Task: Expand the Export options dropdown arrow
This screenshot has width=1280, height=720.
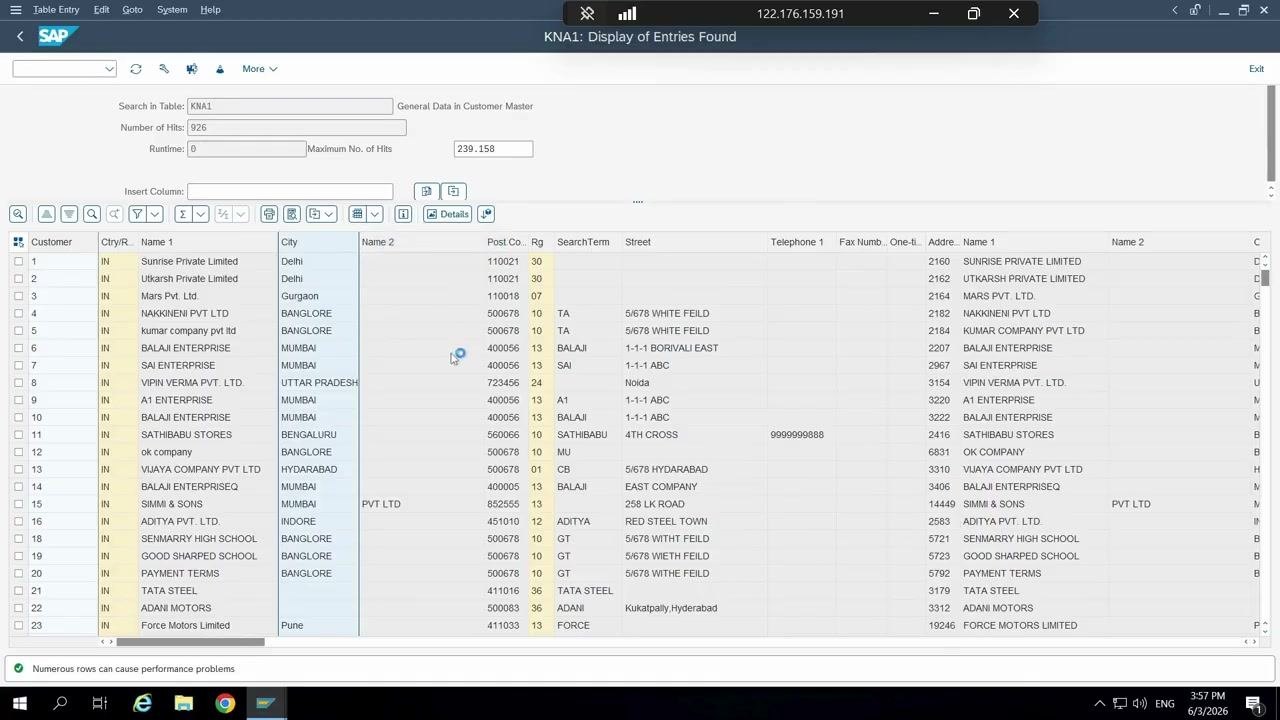Action: click(x=329, y=214)
